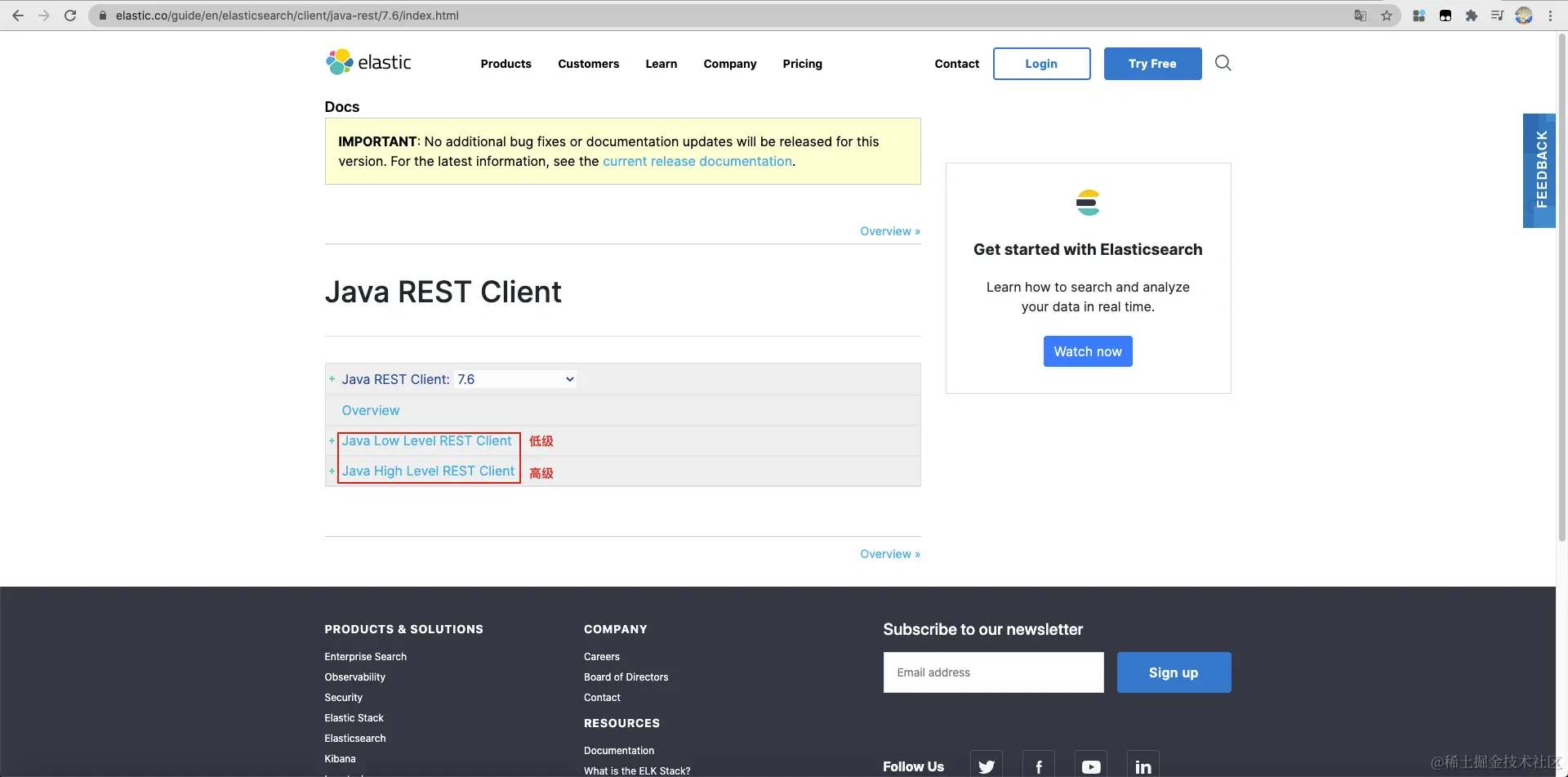The height and width of the screenshot is (777, 1568).
Task: Click the Try Free button
Action: pyautogui.click(x=1153, y=64)
